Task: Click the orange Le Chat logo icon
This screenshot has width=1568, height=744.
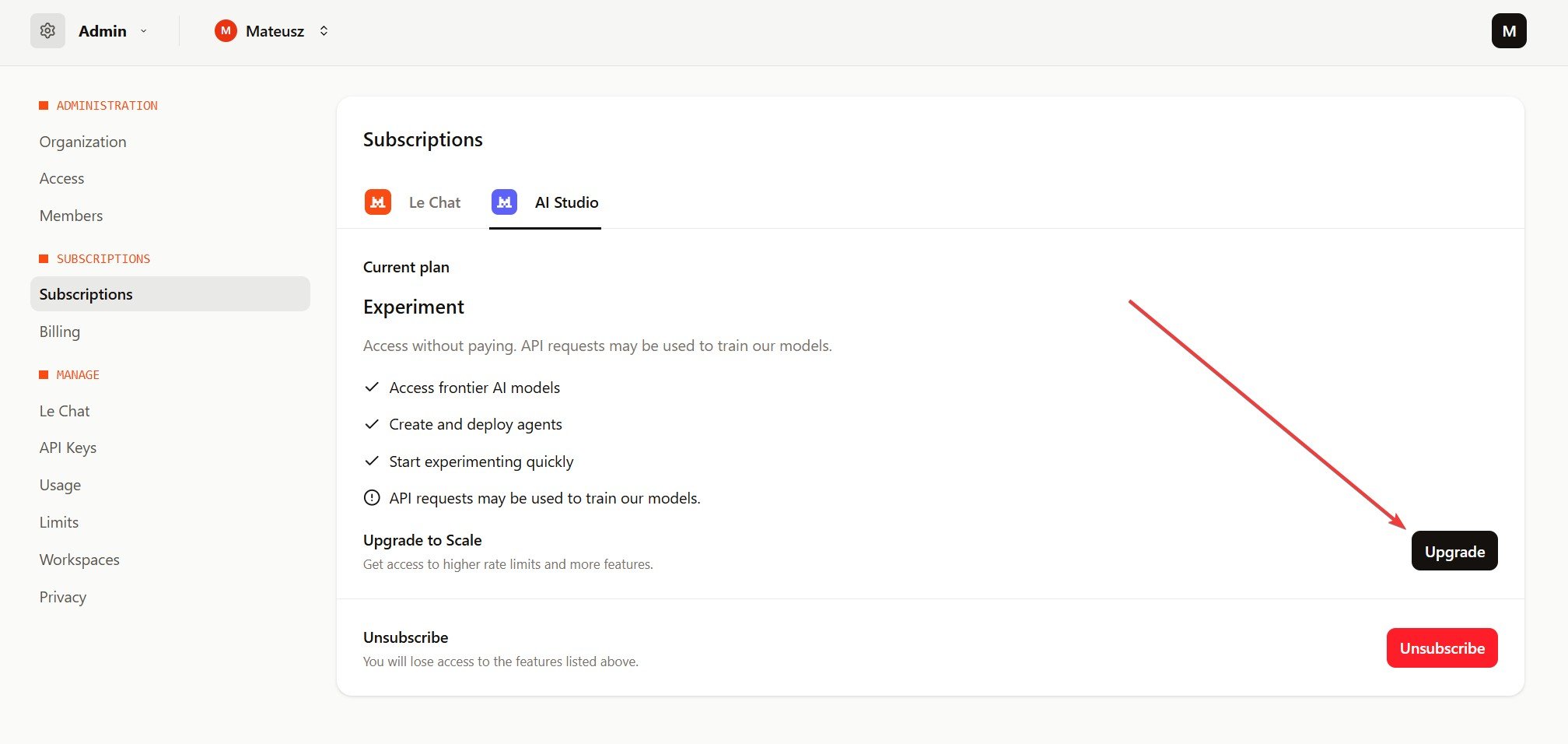Action: (x=378, y=202)
